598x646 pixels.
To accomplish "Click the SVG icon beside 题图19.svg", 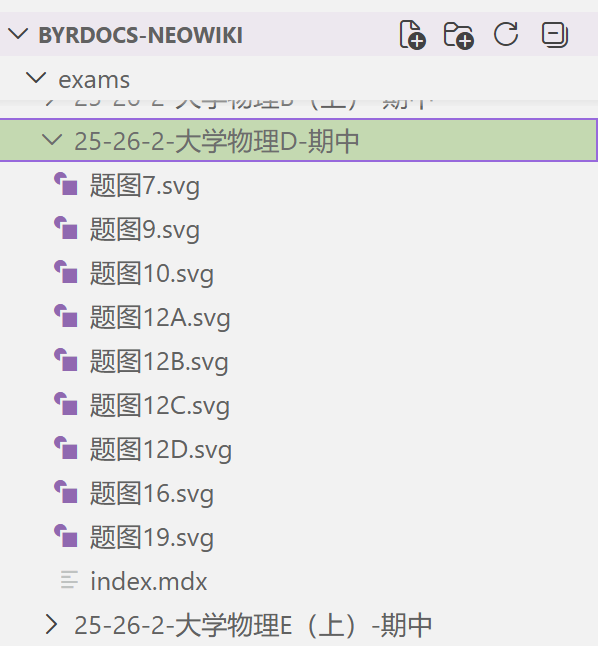I will (x=66, y=536).
